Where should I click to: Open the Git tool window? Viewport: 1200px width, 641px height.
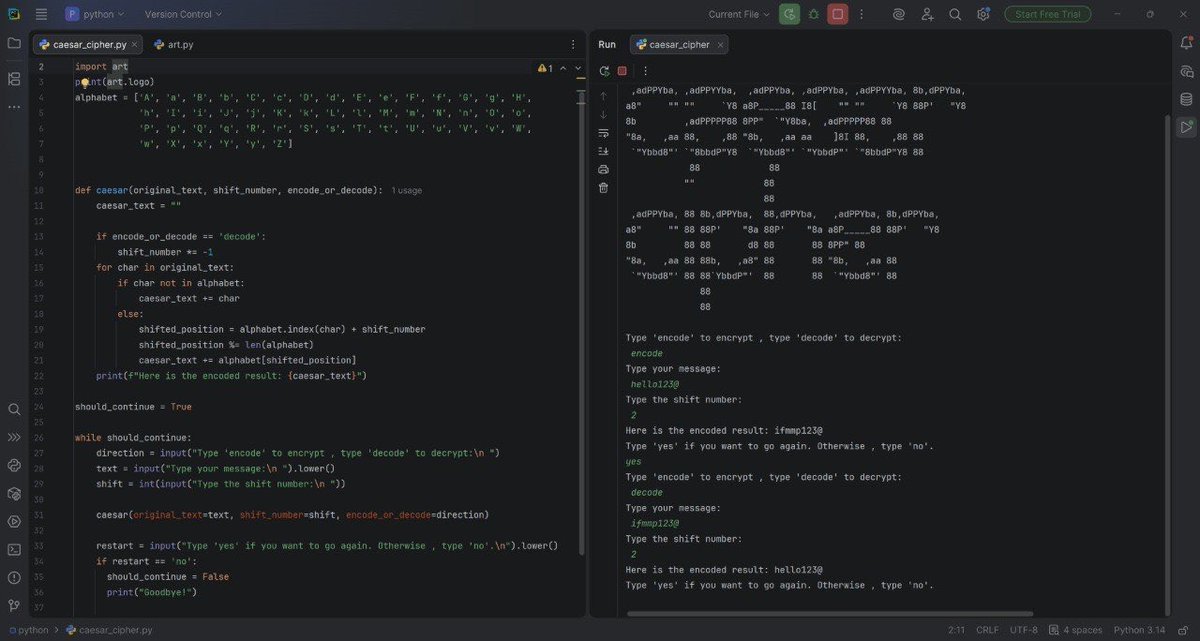(14, 605)
